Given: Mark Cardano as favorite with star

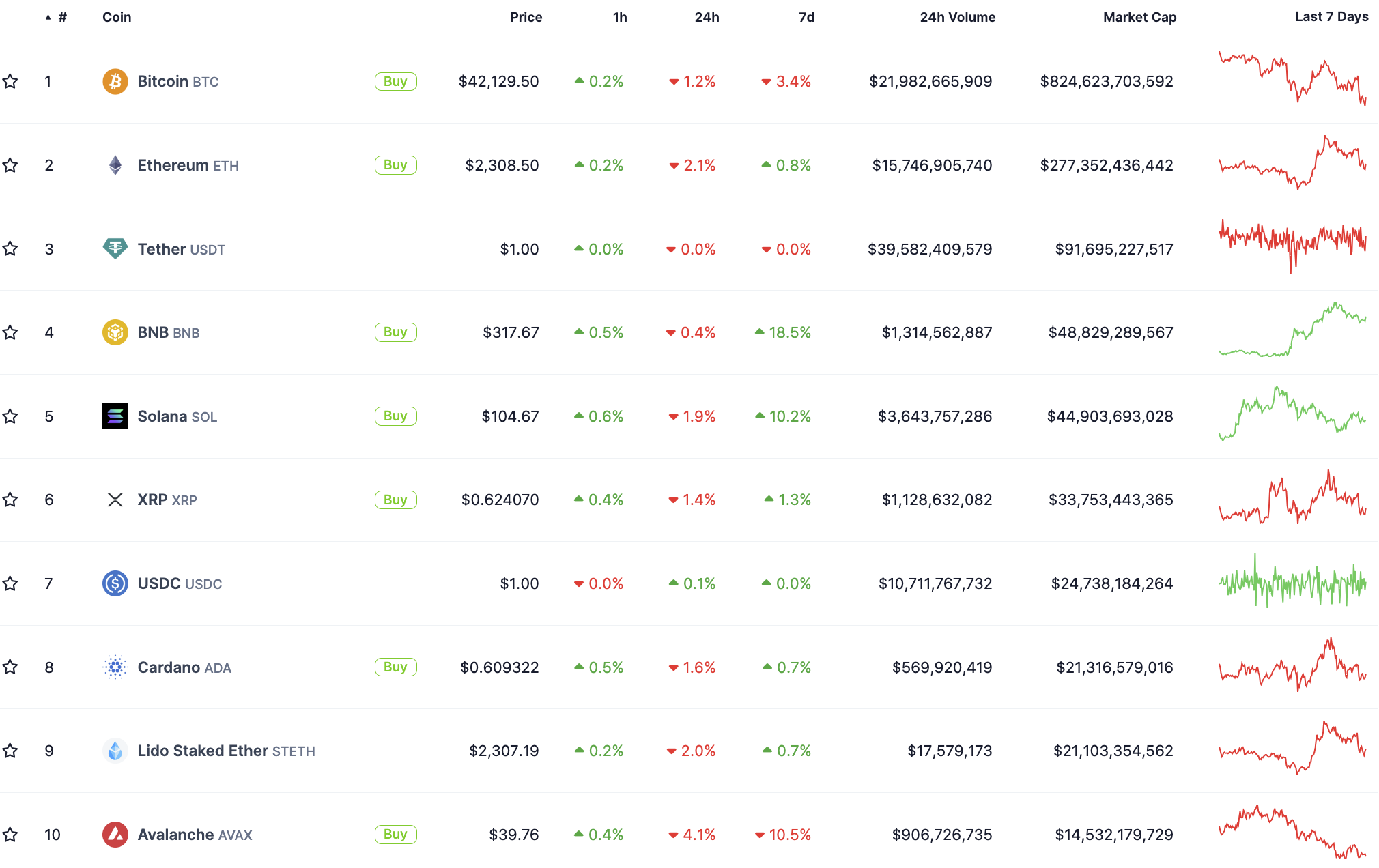Looking at the screenshot, I should pos(10,667).
